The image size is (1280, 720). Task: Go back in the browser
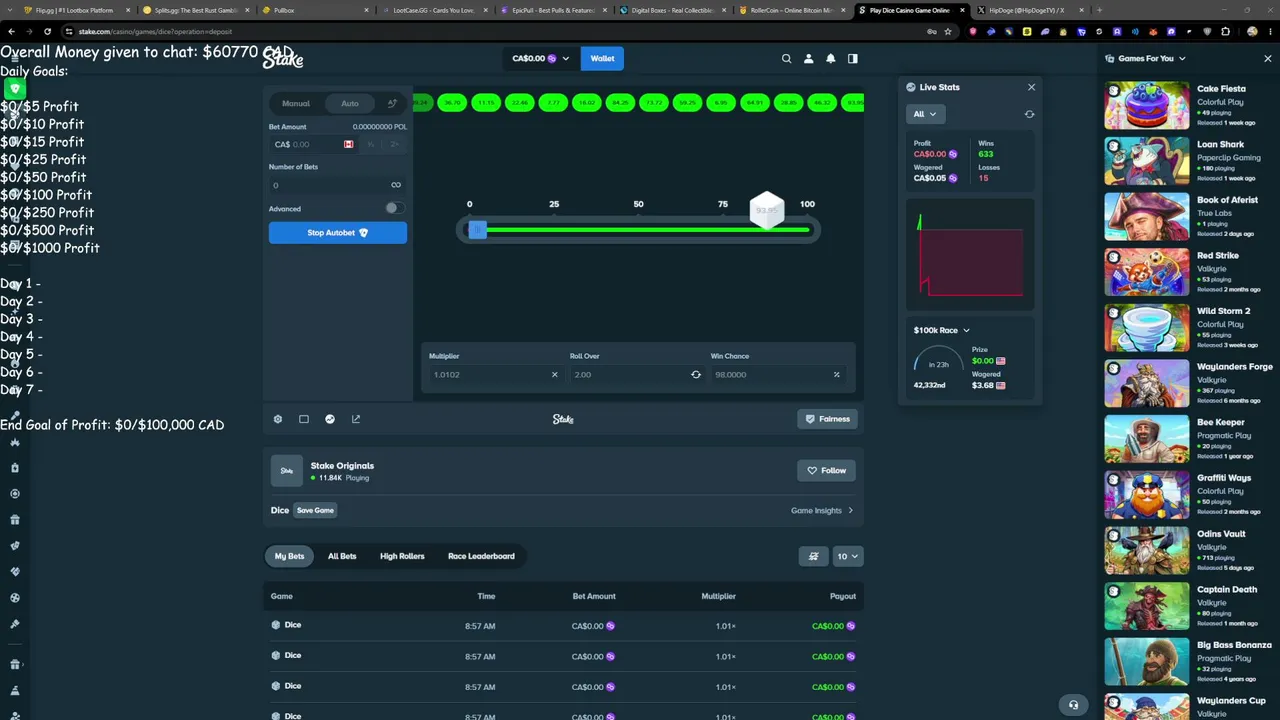tap(11, 31)
